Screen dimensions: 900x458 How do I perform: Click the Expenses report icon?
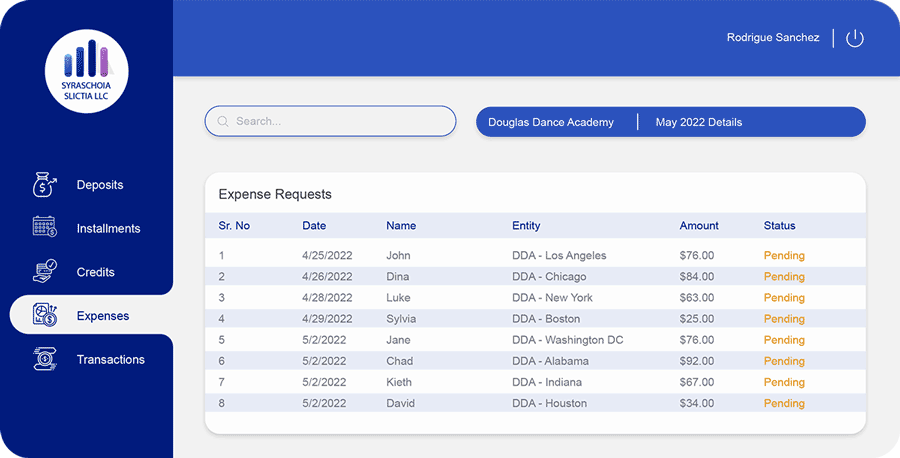(x=45, y=315)
